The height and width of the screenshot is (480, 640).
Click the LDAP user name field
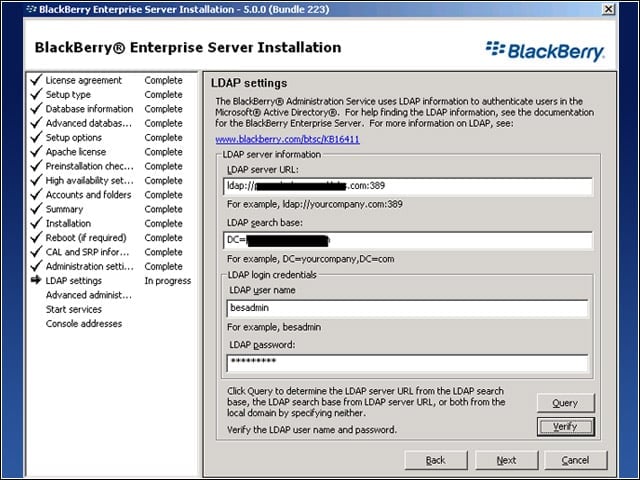(x=407, y=308)
